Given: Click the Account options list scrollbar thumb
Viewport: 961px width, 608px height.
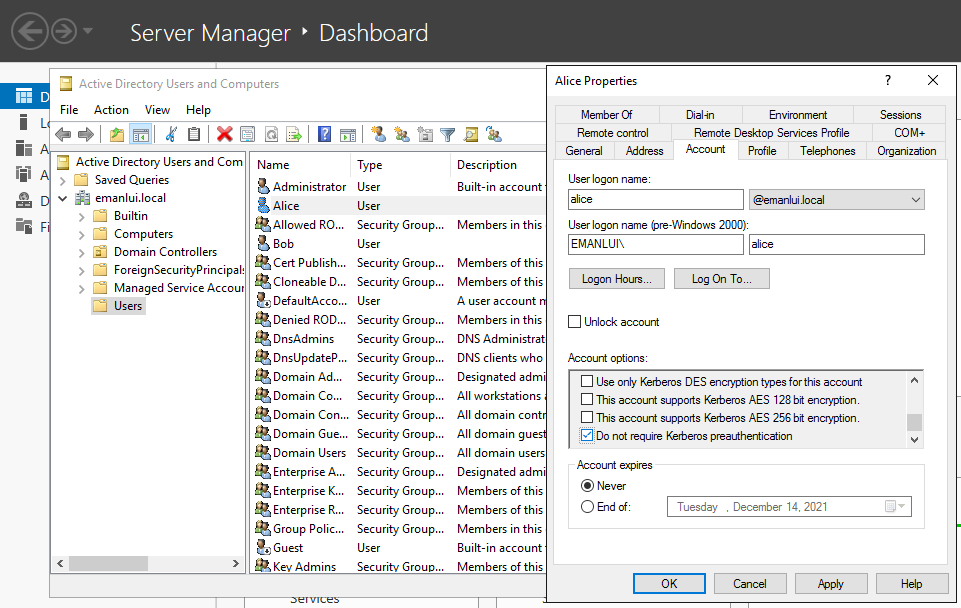Looking at the screenshot, I should [914, 421].
